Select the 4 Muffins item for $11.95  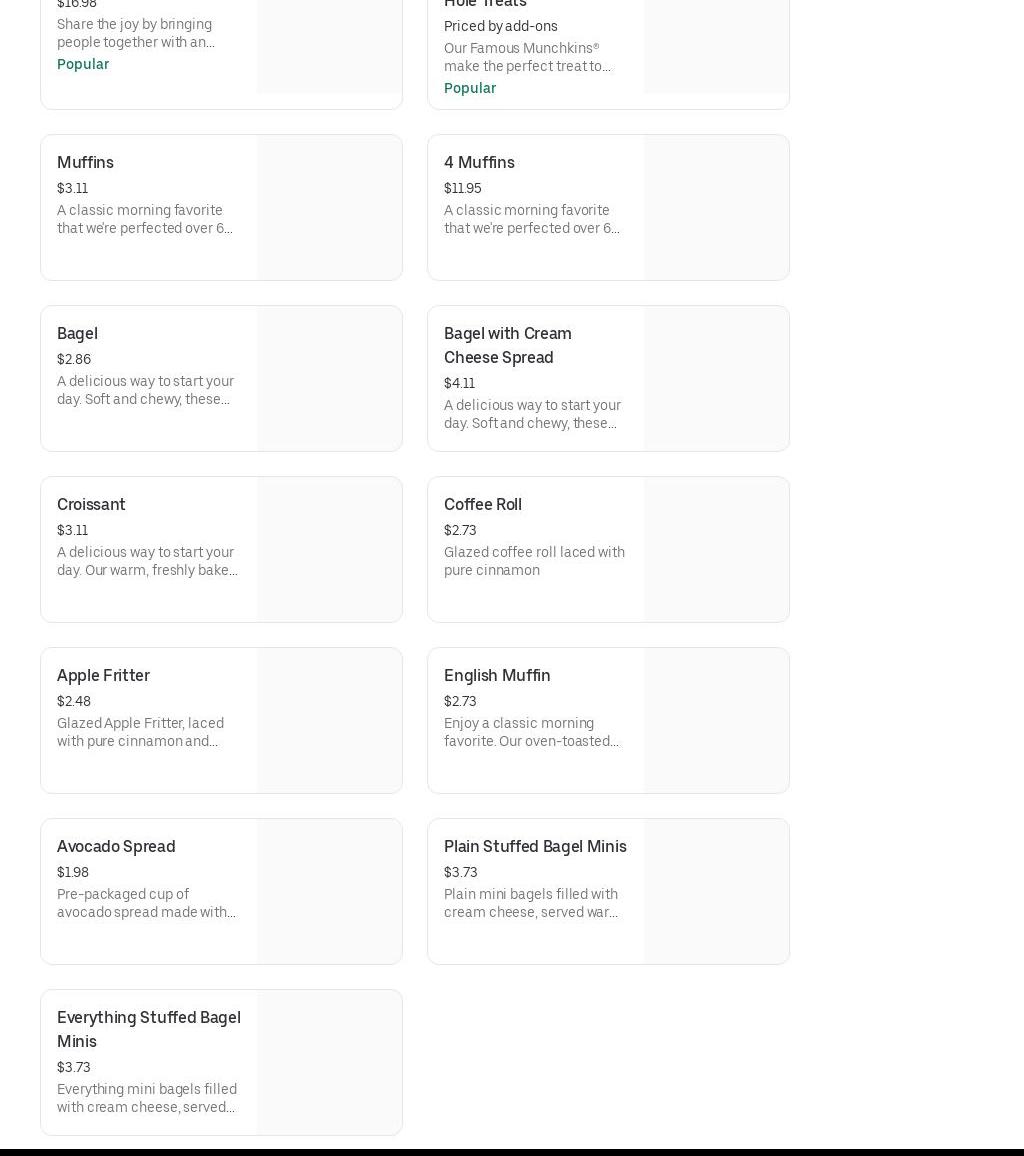pyautogui.click(x=479, y=162)
